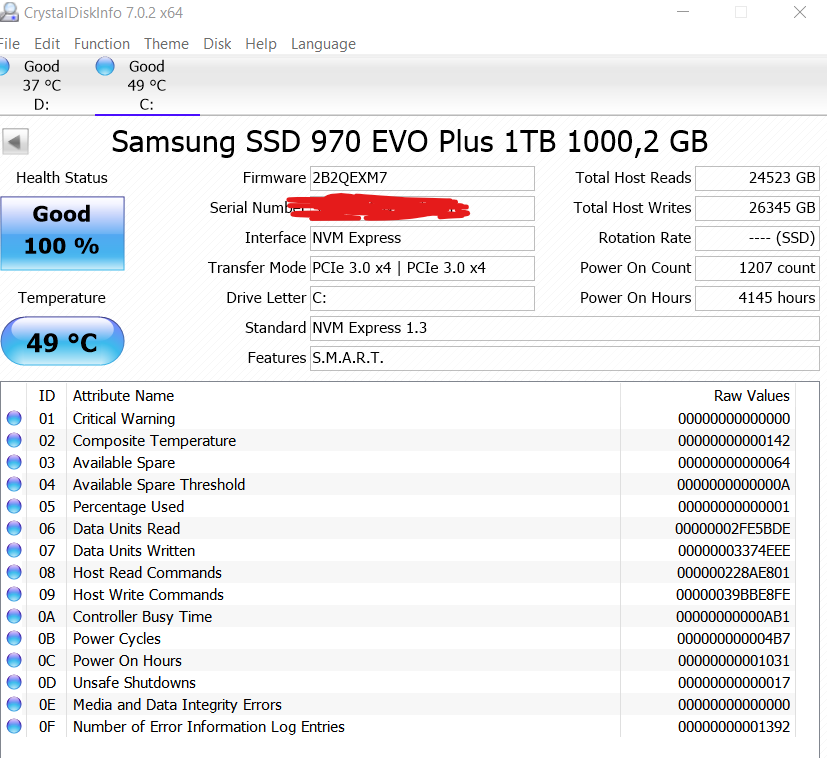
Task: Click status orb for Power Cycles row
Action: tap(14, 638)
